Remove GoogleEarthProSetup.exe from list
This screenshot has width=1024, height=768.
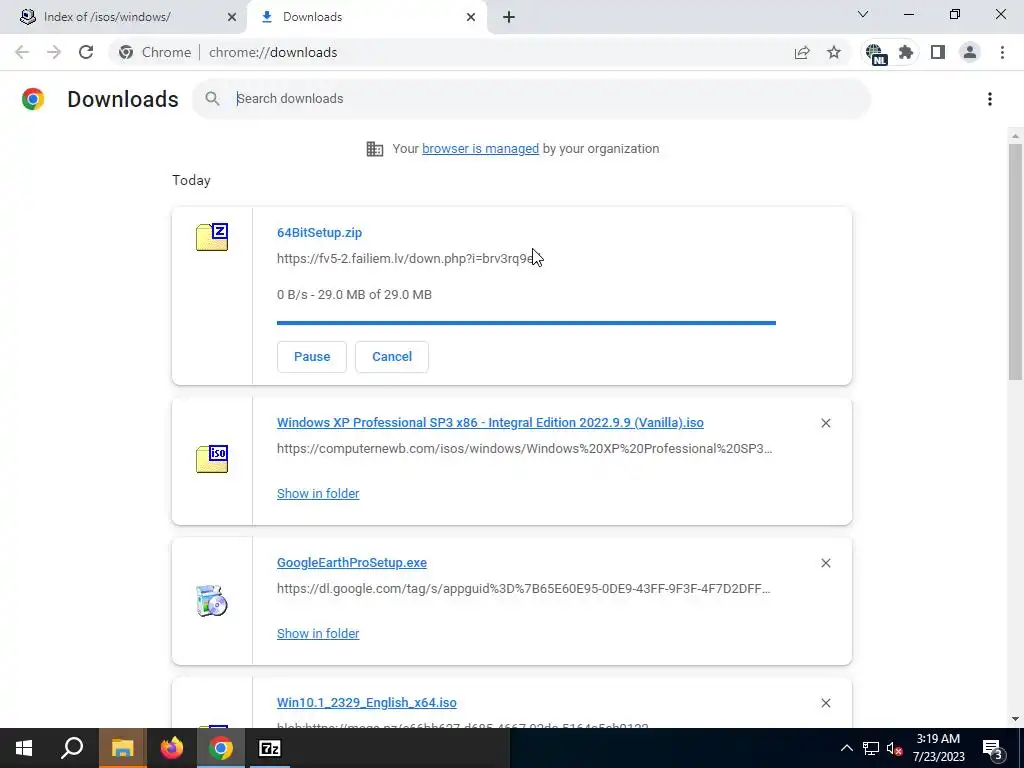coord(826,563)
